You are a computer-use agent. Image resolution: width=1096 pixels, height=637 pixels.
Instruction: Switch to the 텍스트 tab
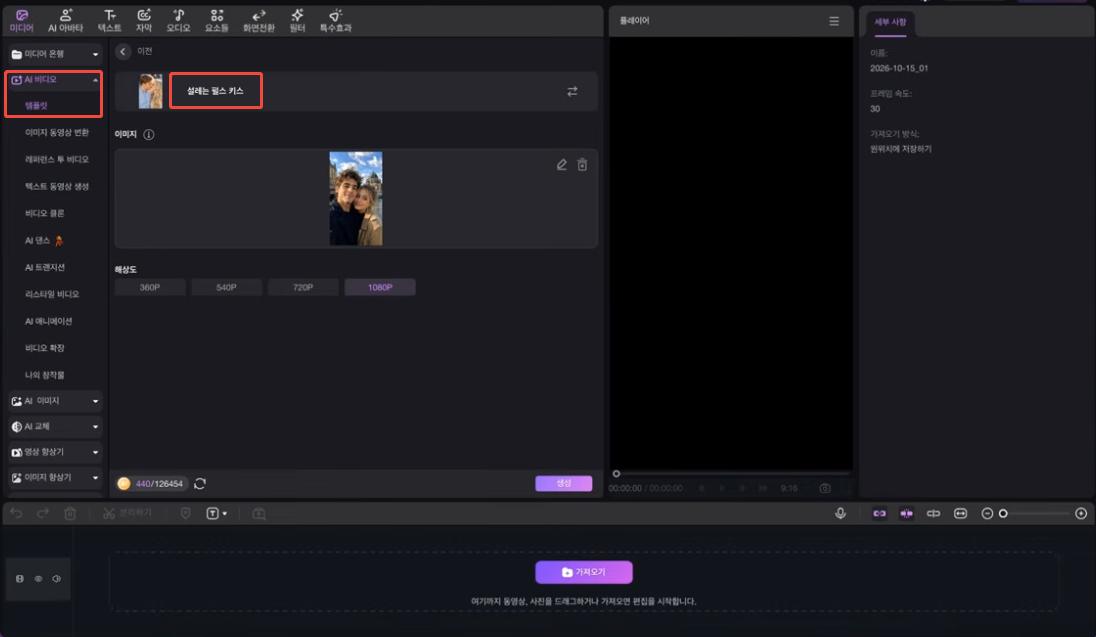[x=109, y=21]
